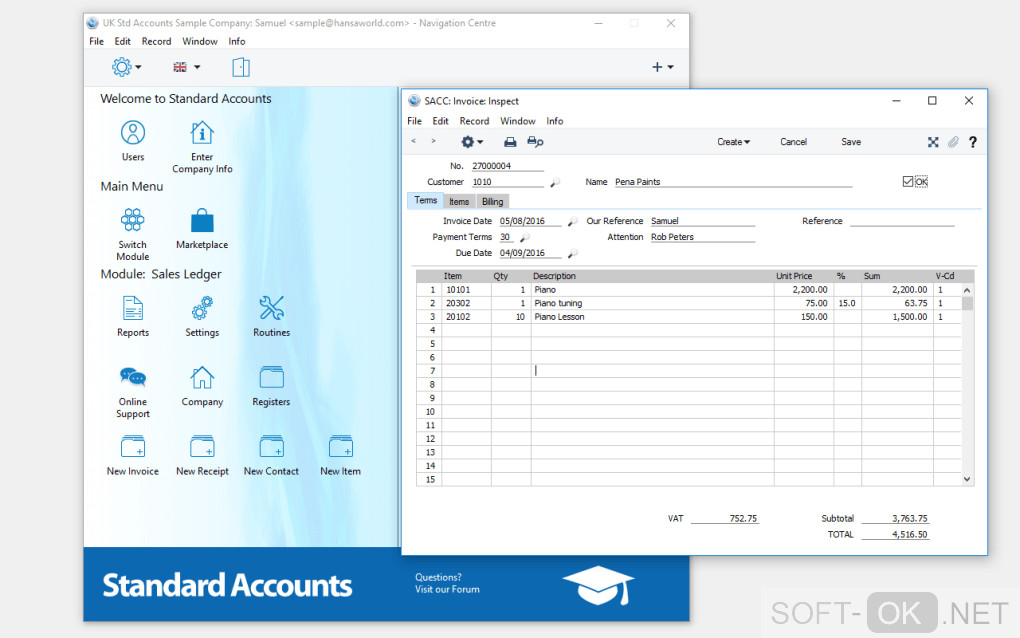The image size is (1020, 638).
Task: Click the items grid scroll down arrow
Action: pos(967,479)
